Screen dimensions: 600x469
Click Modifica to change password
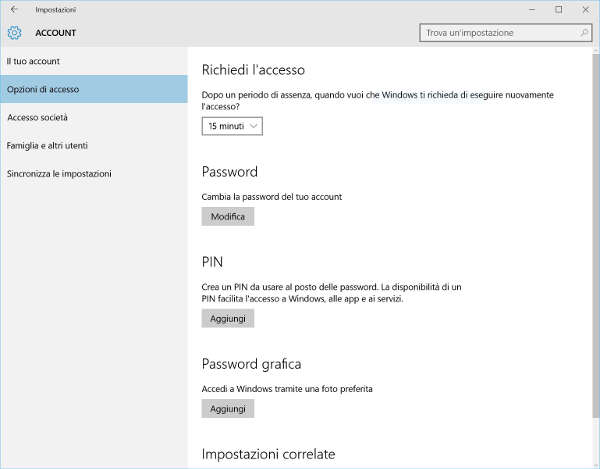227,216
